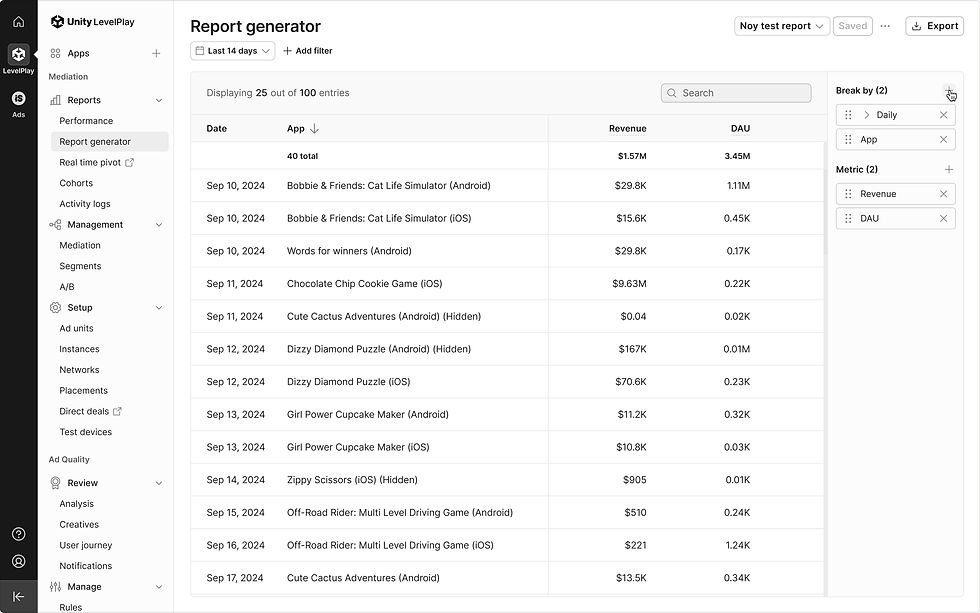
Task: Grab the drag handle of Revenue
Action: coord(848,194)
